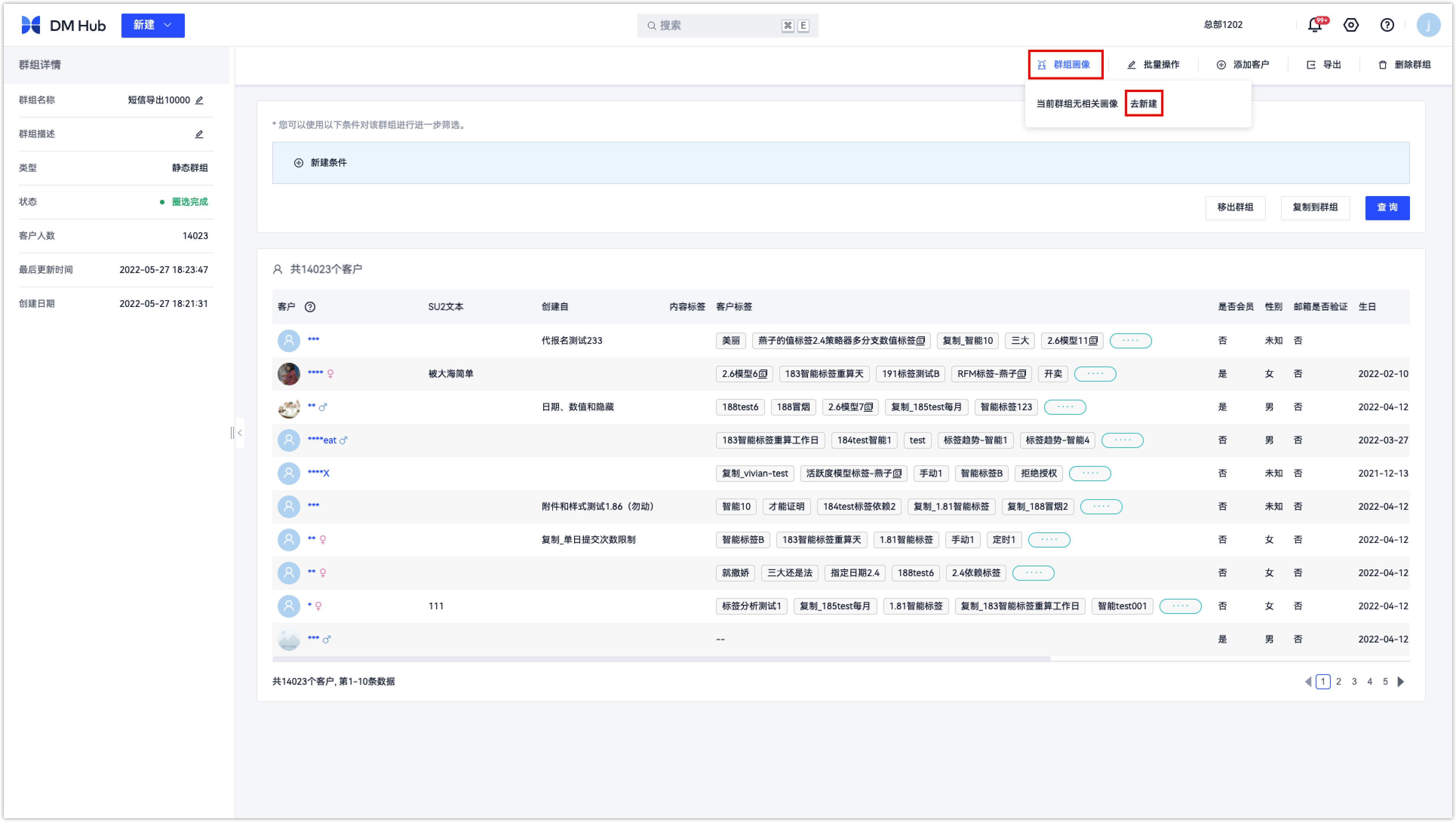This screenshot has height=822, width=1456.
Task: Open customer ****eat profile link
Action: (322, 440)
